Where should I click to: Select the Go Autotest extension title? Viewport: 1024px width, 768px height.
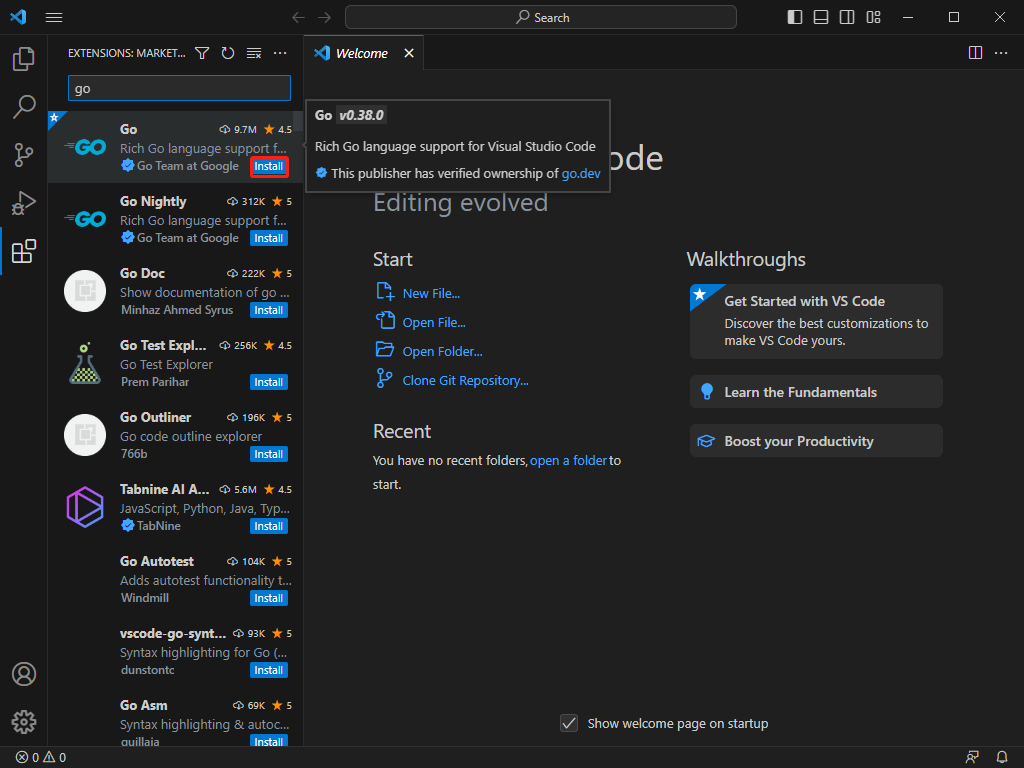click(157, 562)
